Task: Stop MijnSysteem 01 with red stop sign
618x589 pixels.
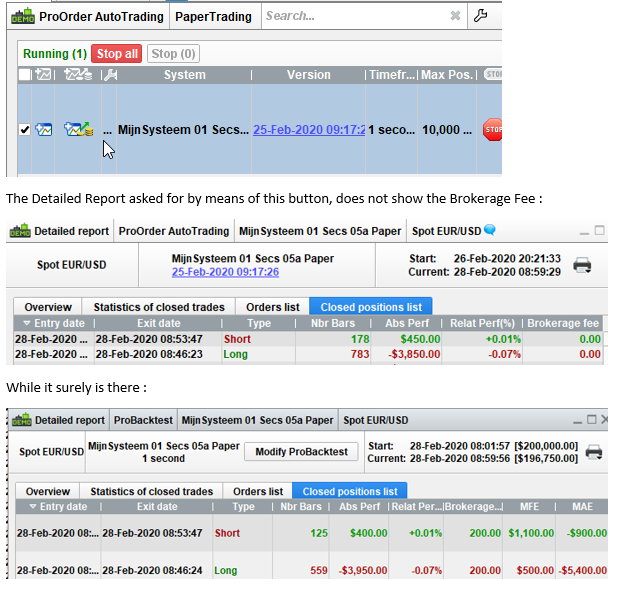Action: click(492, 129)
